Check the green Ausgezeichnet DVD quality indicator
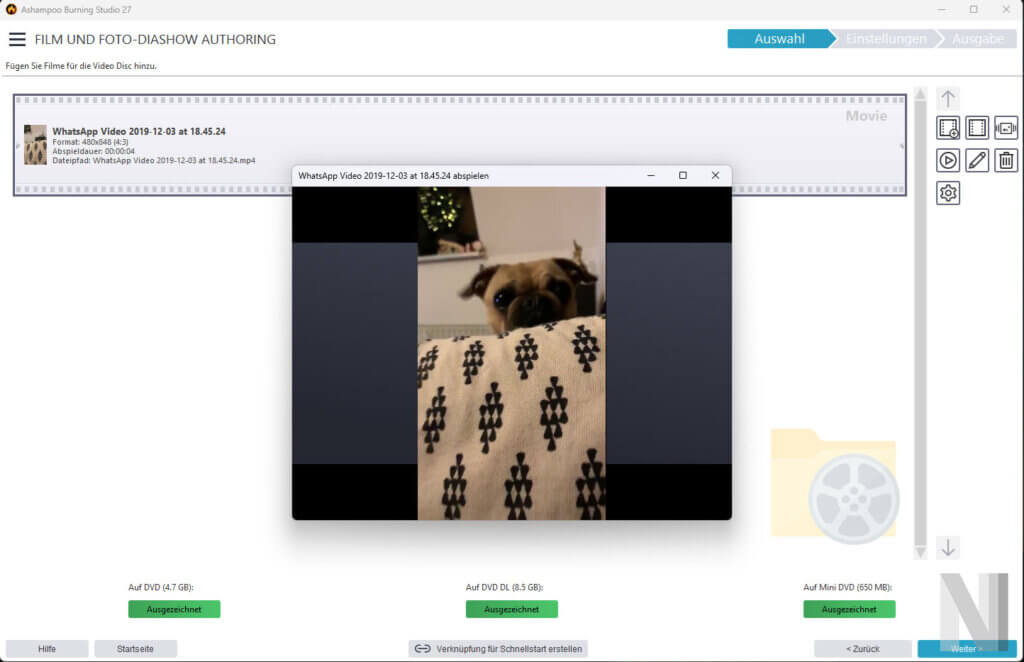 click(172, 609)
